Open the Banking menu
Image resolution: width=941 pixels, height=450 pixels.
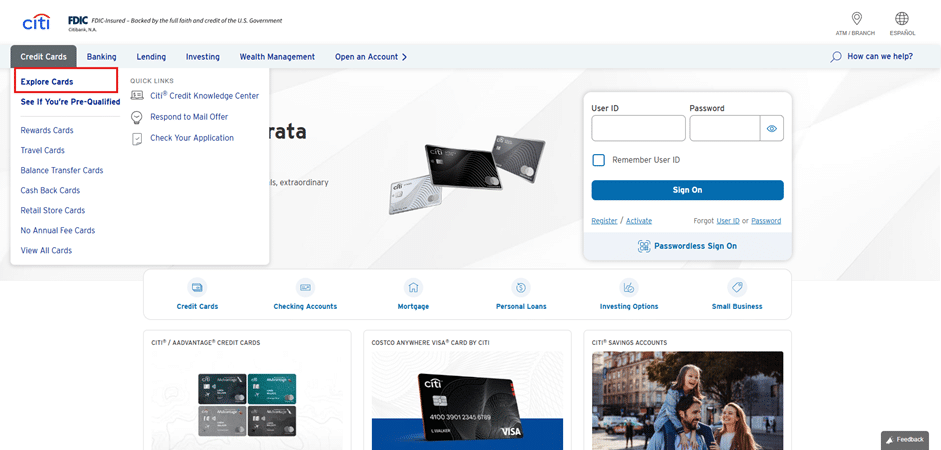coord(101,57)
